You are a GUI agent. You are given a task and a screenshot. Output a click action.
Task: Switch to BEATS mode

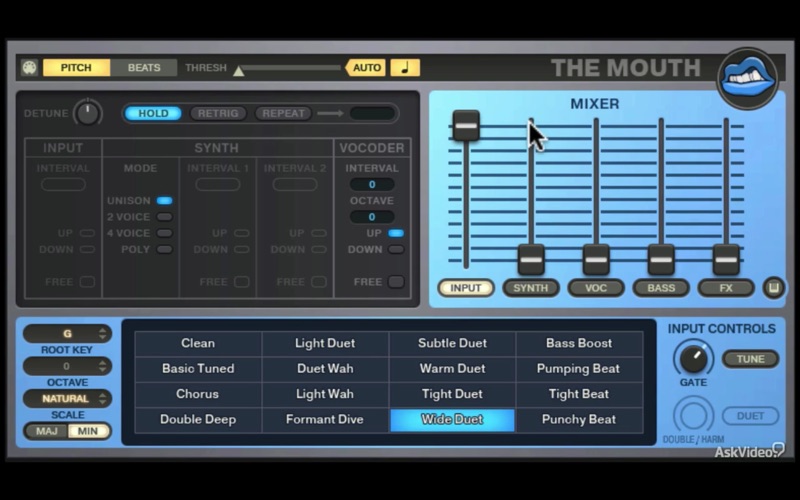pos(144,67)
